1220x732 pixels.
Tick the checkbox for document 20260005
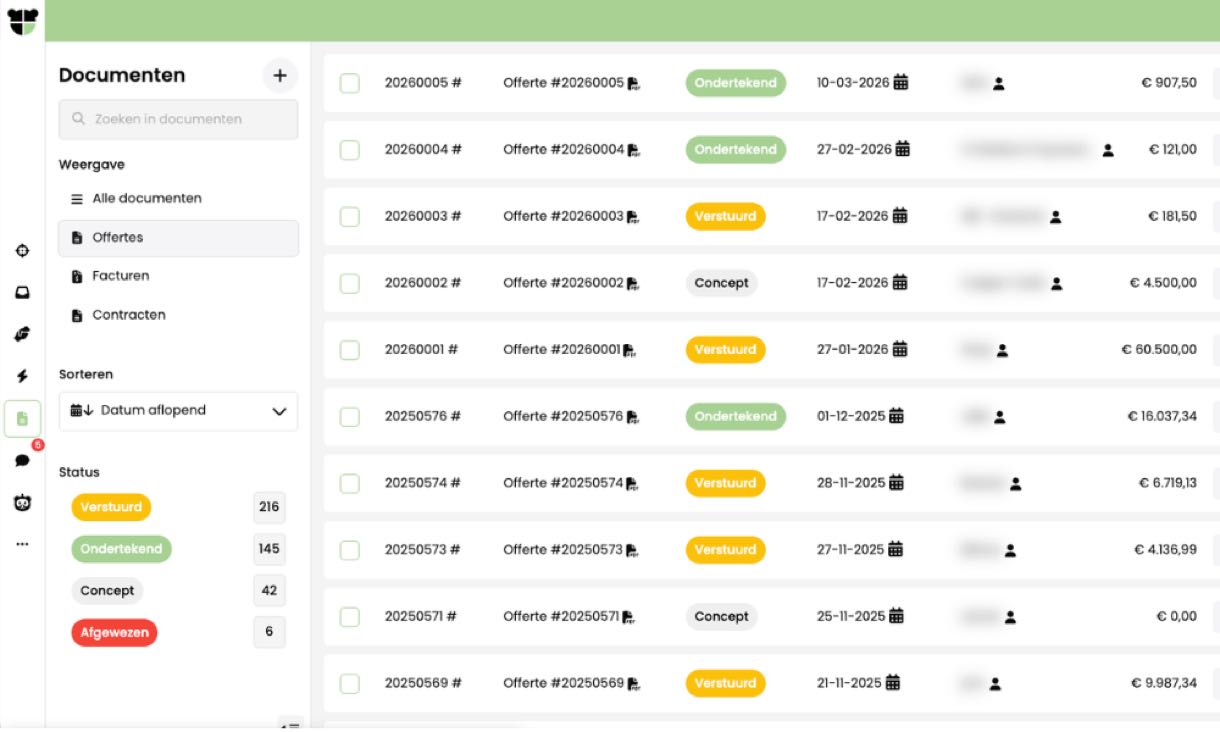click(x=350, y=83)
